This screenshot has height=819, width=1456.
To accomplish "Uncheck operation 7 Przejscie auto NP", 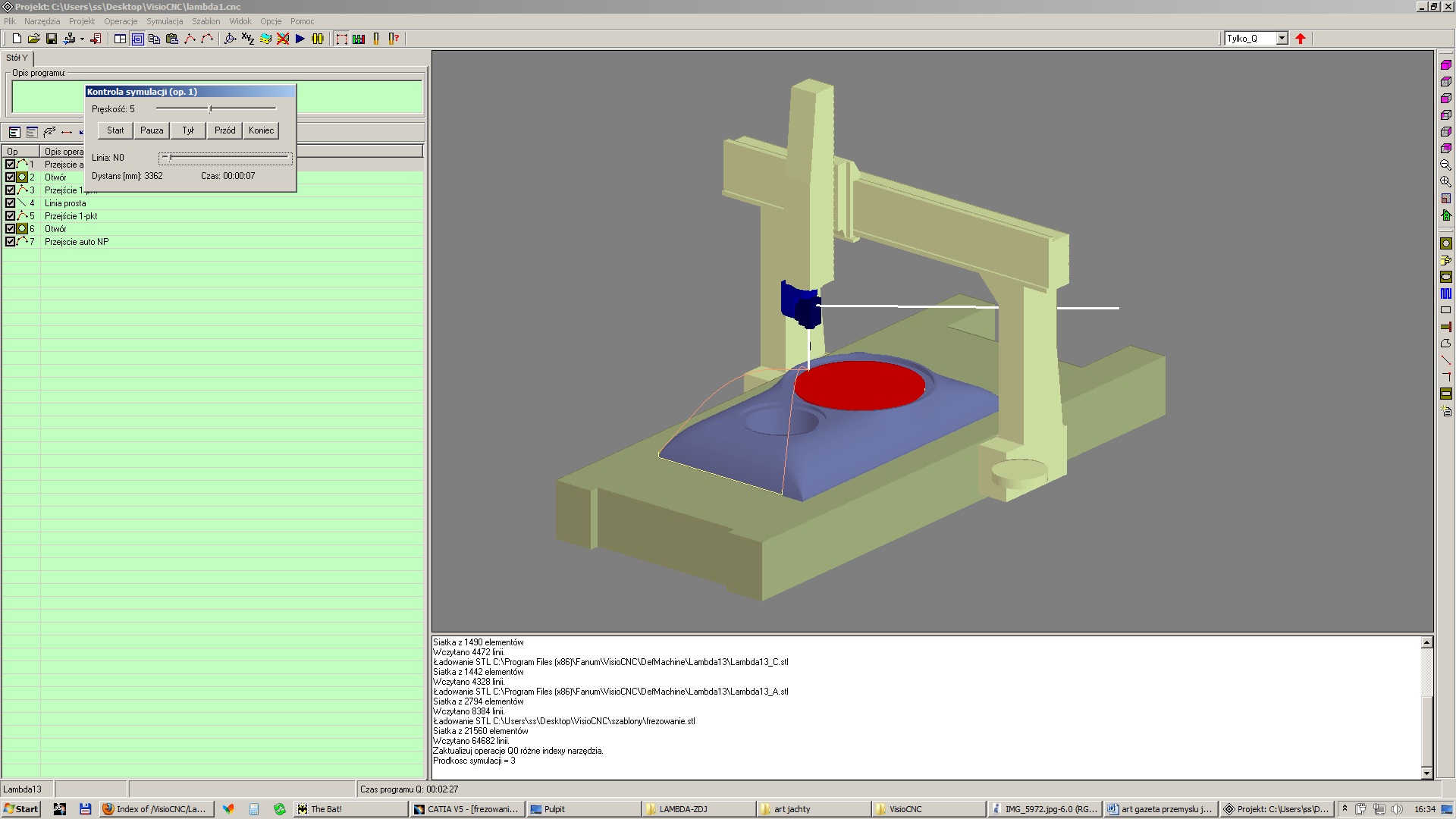I will (10, 242).
